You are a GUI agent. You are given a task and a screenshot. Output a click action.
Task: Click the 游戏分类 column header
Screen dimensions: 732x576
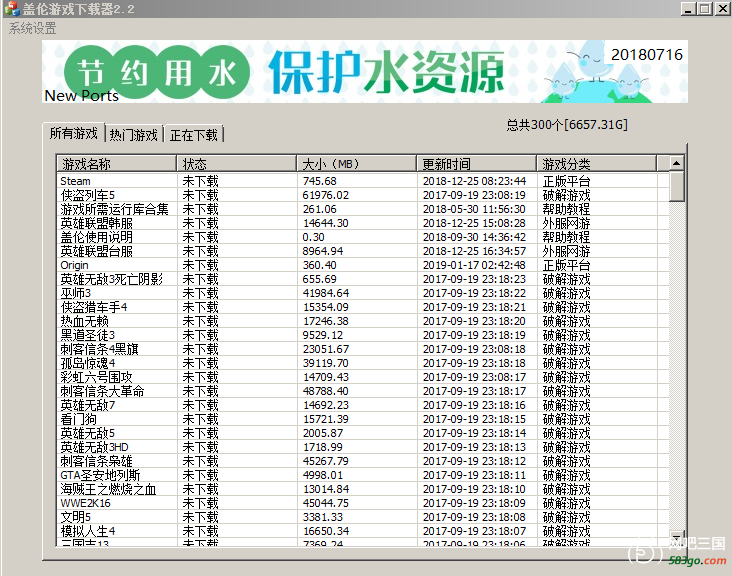coord(597,163)
